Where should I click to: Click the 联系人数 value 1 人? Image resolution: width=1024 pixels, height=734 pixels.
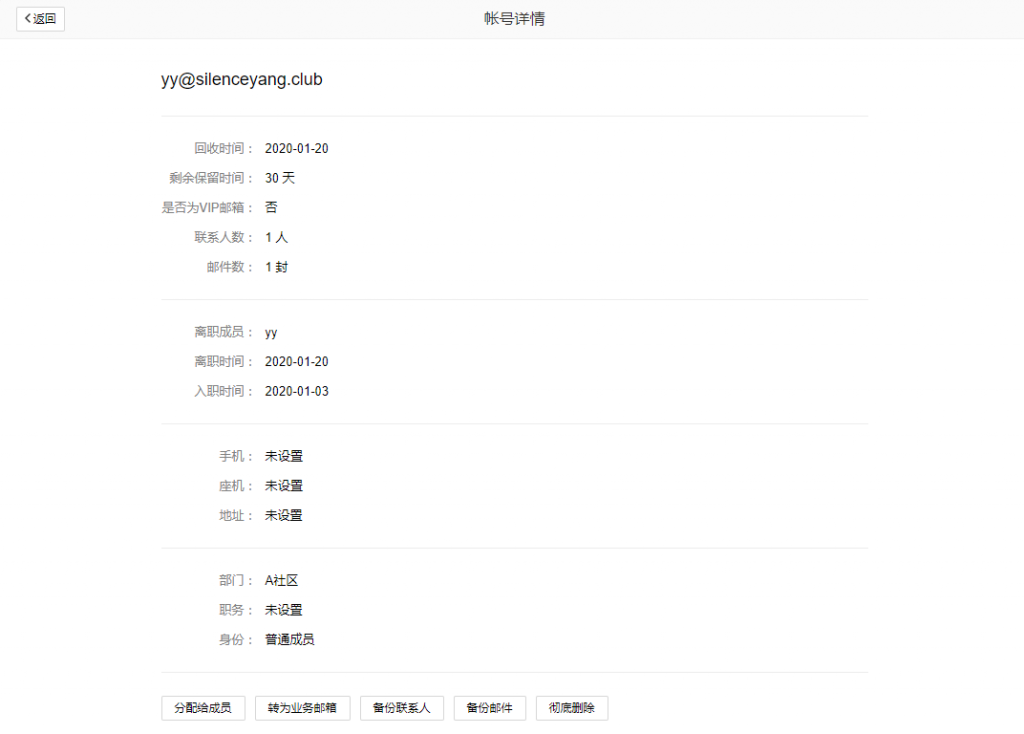(276, 238)
